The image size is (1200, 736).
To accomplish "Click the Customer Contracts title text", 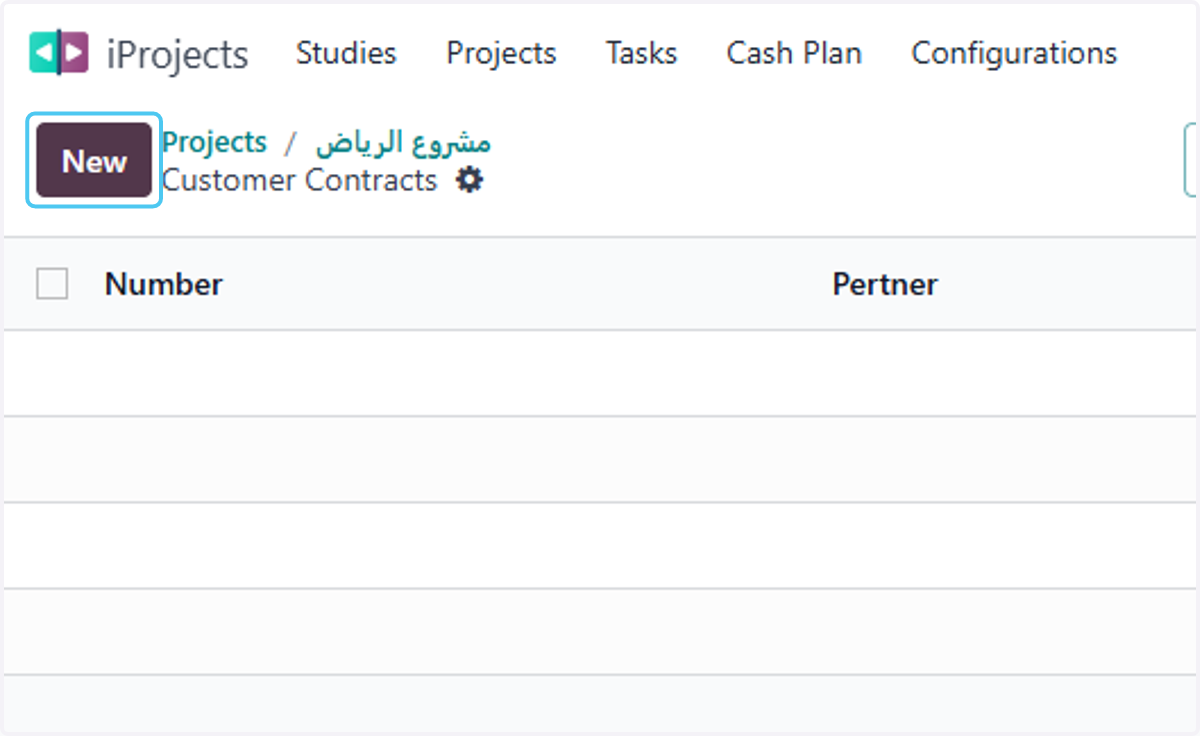I will [299, 181].
